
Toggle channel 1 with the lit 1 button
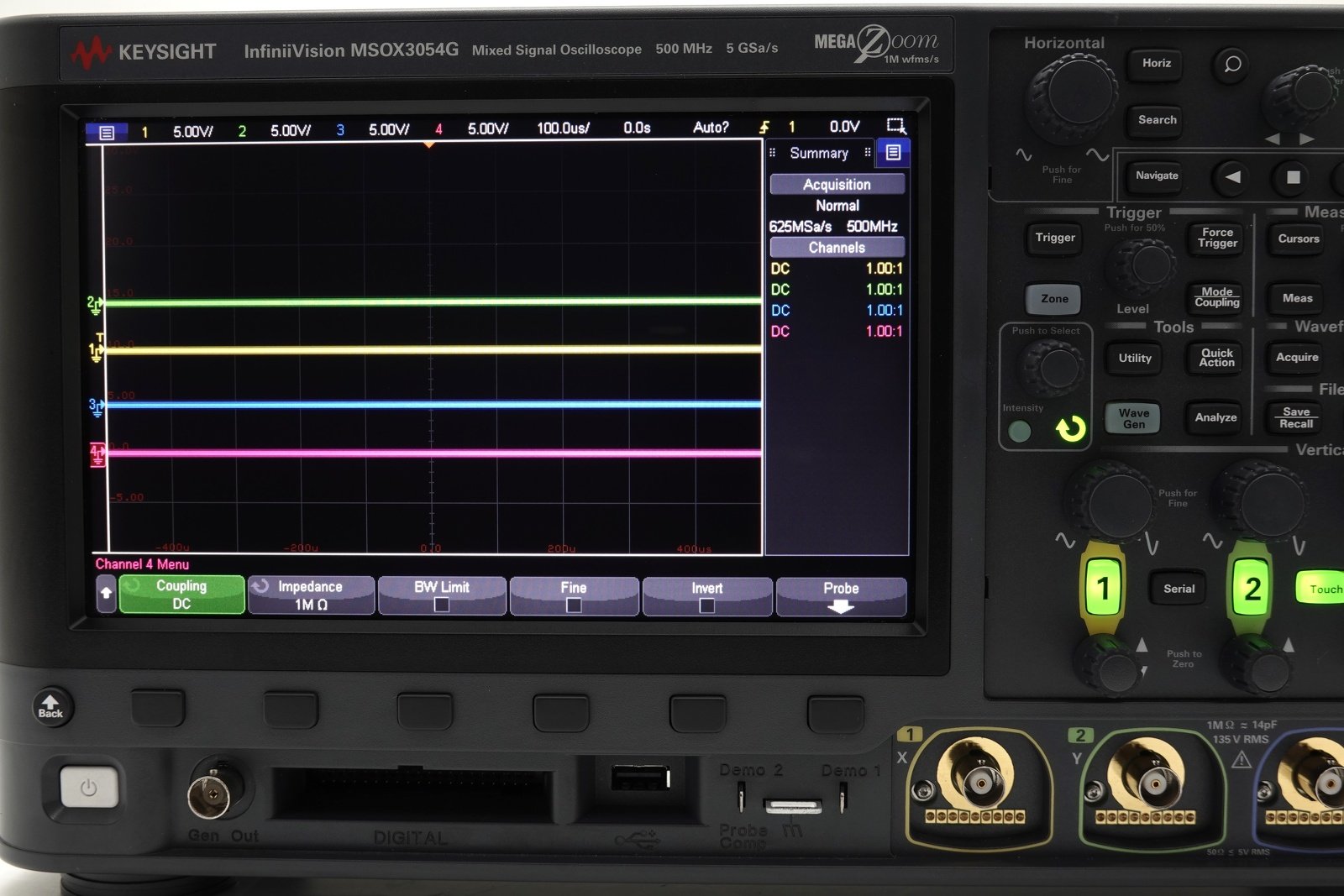click(1103, 588)
